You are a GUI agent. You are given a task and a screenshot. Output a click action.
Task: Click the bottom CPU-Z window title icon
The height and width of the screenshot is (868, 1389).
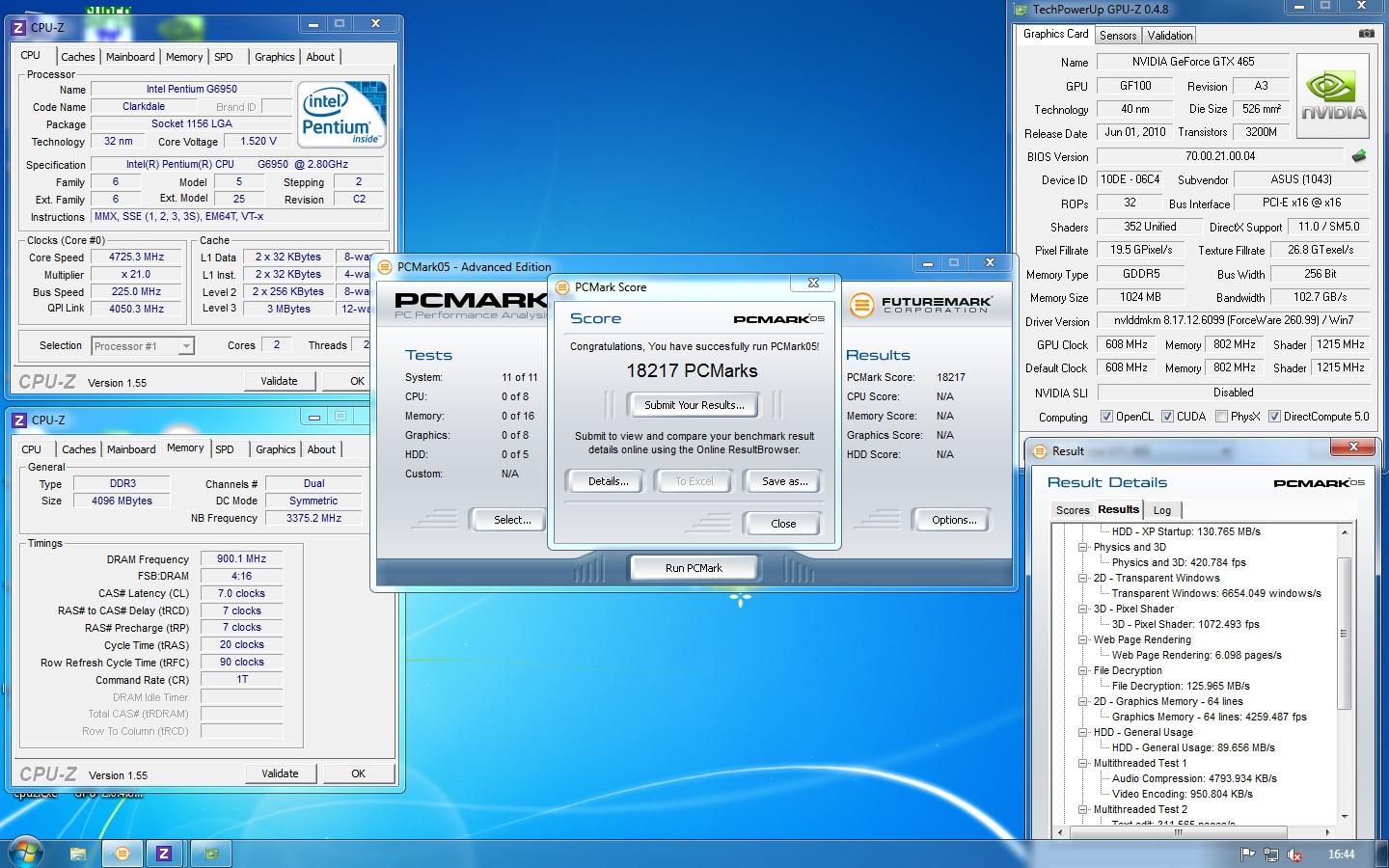coord(19,420)
